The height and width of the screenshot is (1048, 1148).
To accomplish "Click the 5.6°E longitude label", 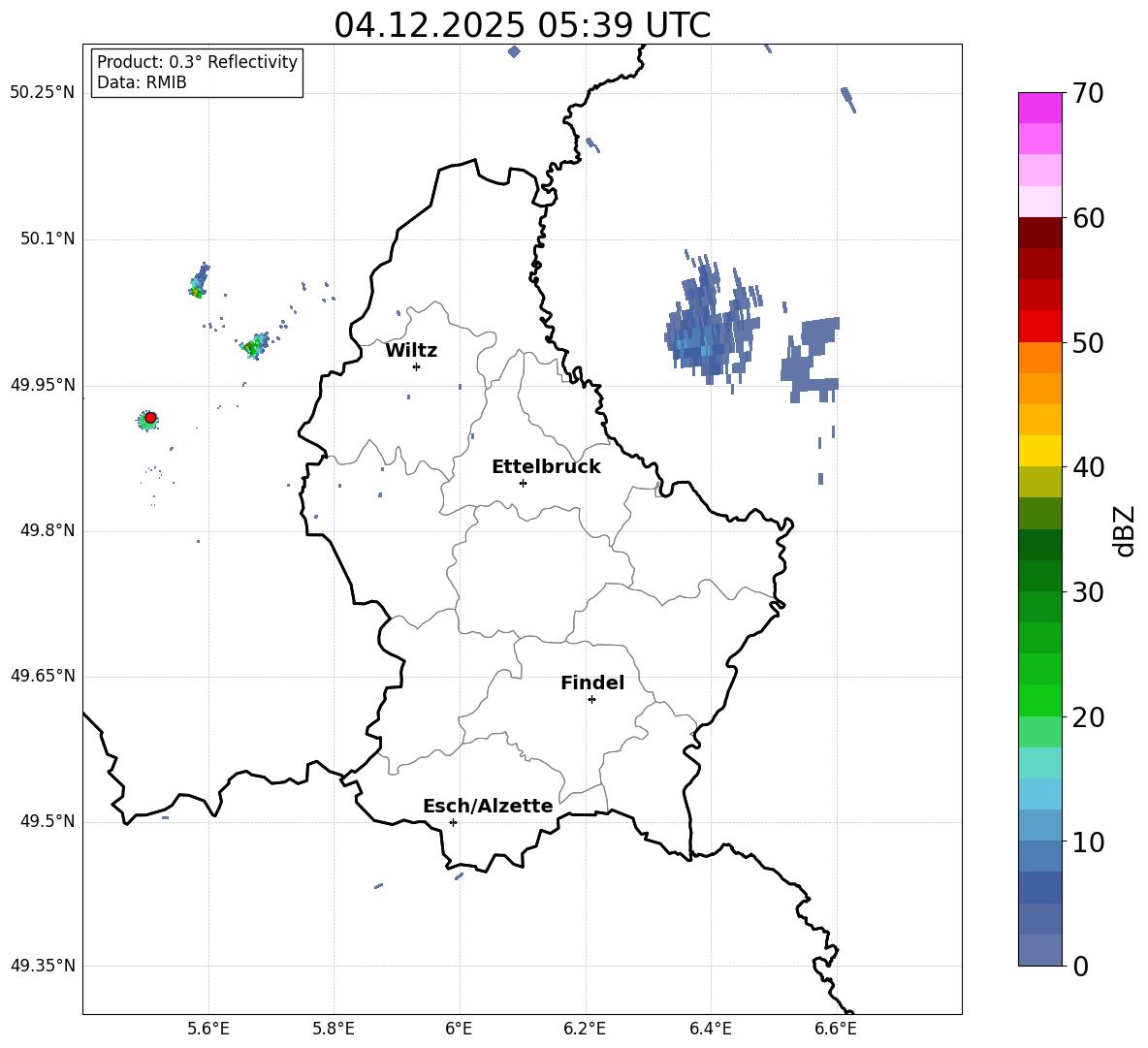I will 207,1029.
